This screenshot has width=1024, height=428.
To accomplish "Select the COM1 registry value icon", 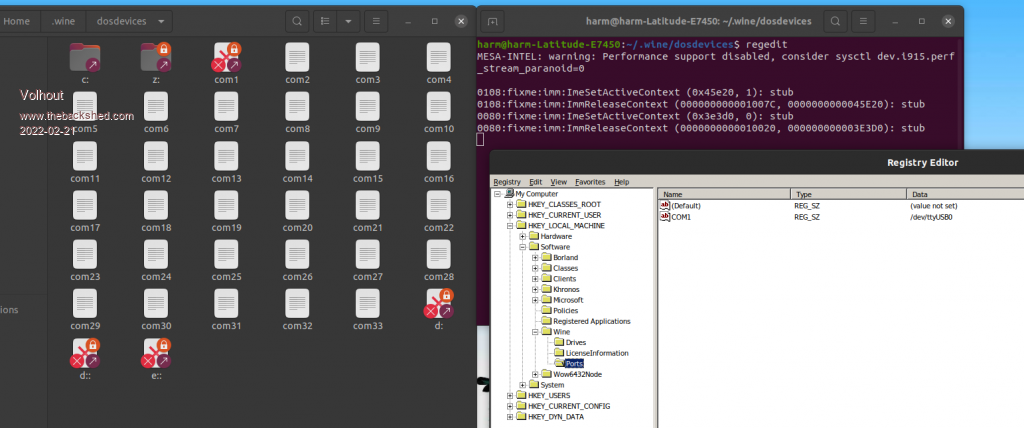I will click(665, 216).
